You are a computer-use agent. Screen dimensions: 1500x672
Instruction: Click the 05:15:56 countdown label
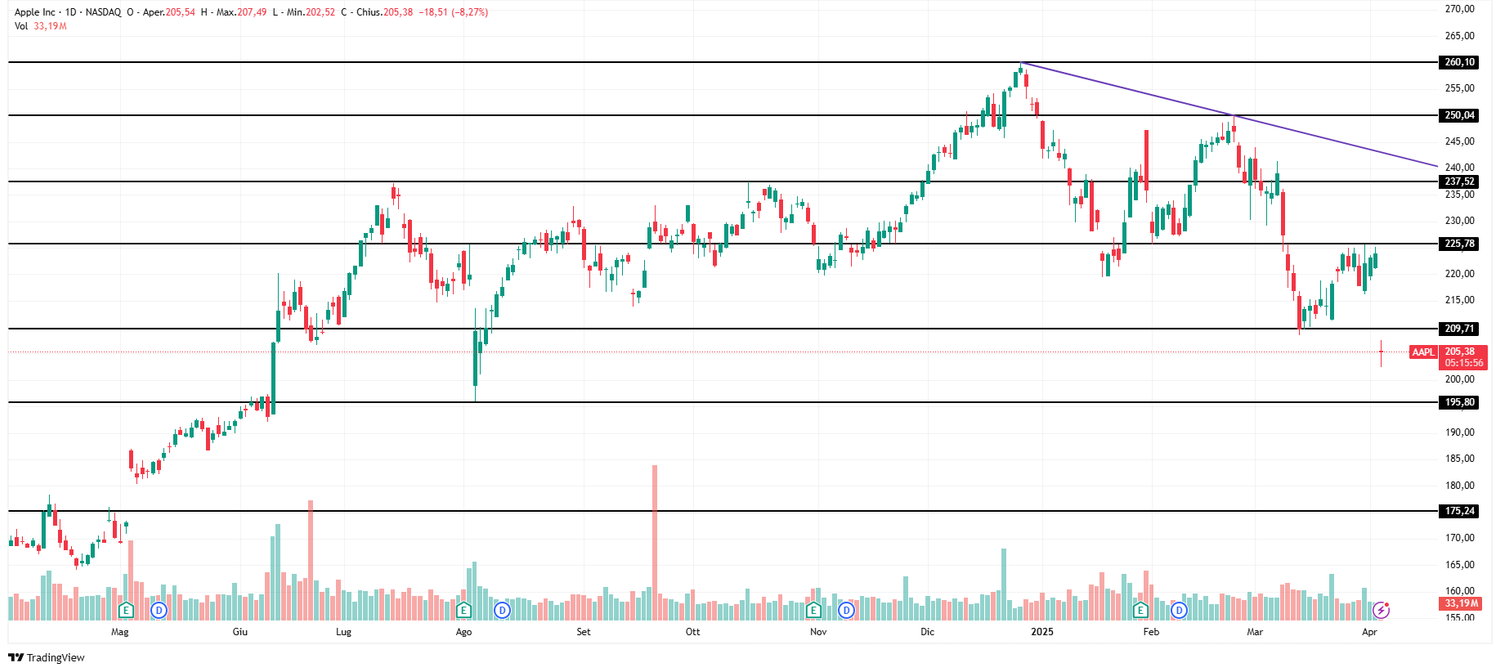(1463, 364)
